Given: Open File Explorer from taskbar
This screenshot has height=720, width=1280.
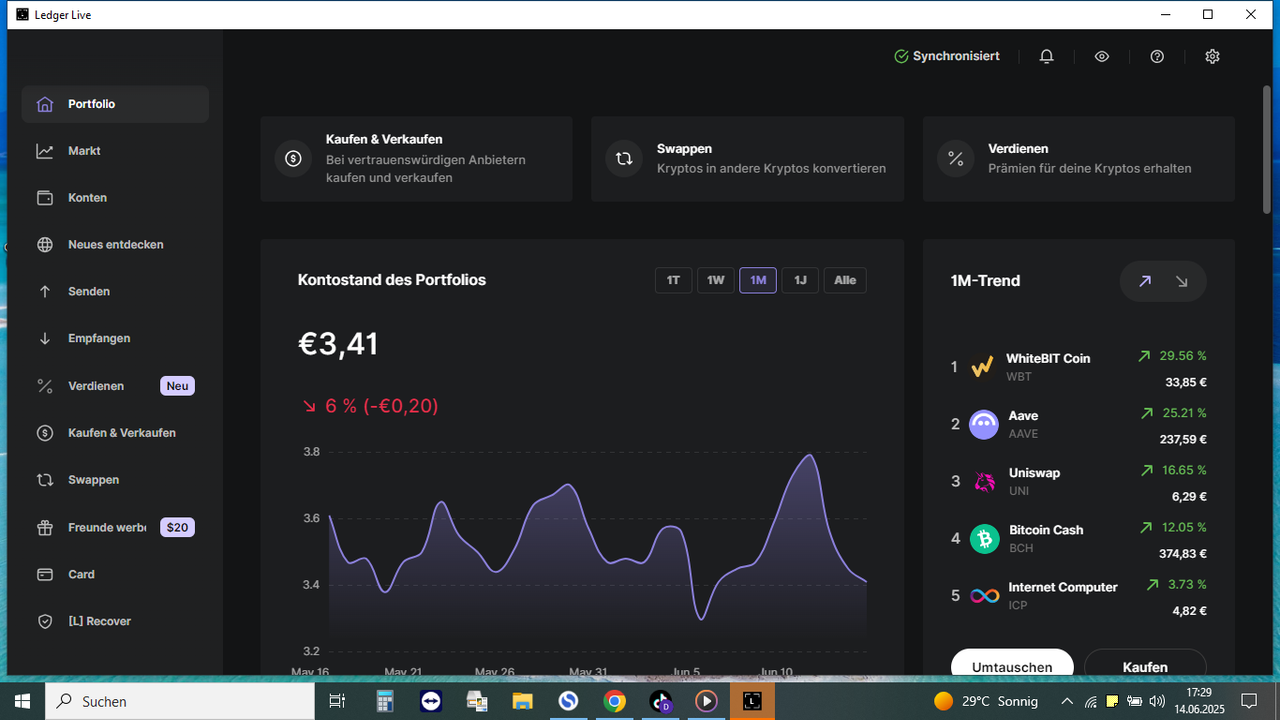Looking at the screenshot, I should (522, 701).
